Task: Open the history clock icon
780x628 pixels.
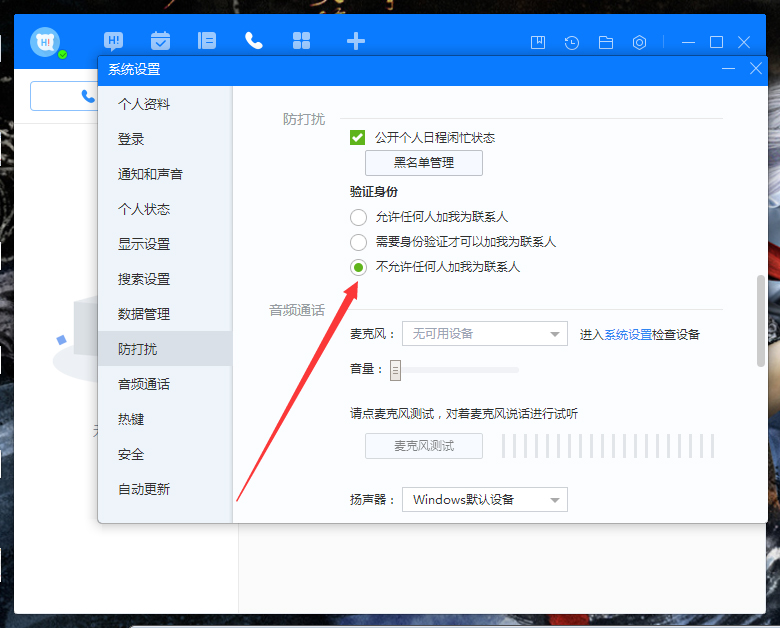Action: pos(571,42)
